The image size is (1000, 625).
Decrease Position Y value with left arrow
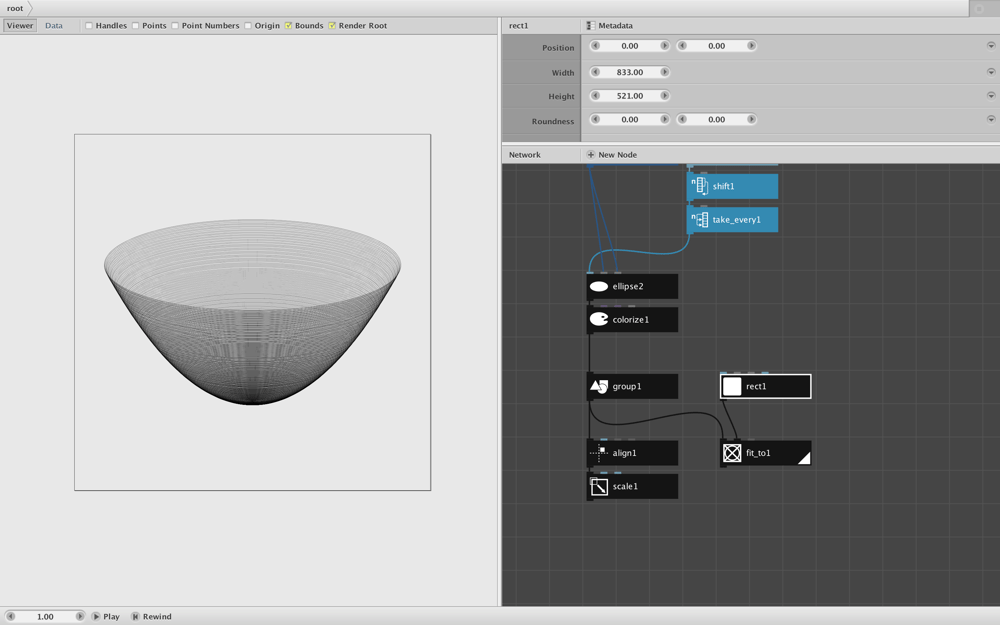pyautogui.click(x=682, y=46)
